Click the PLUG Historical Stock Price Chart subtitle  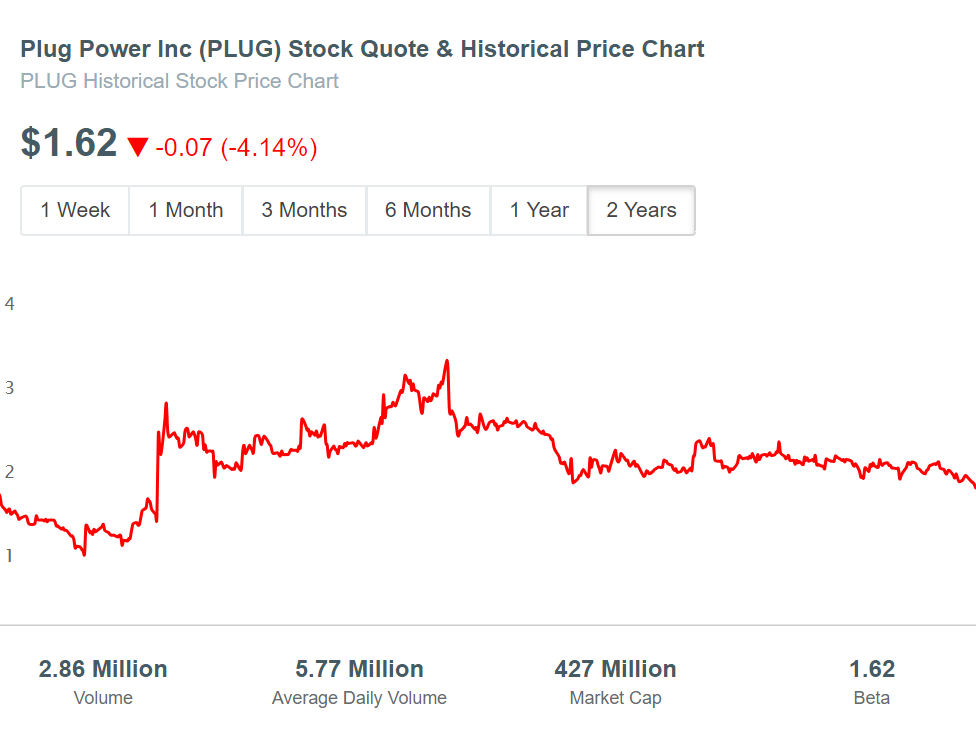[x=180, y=81]
